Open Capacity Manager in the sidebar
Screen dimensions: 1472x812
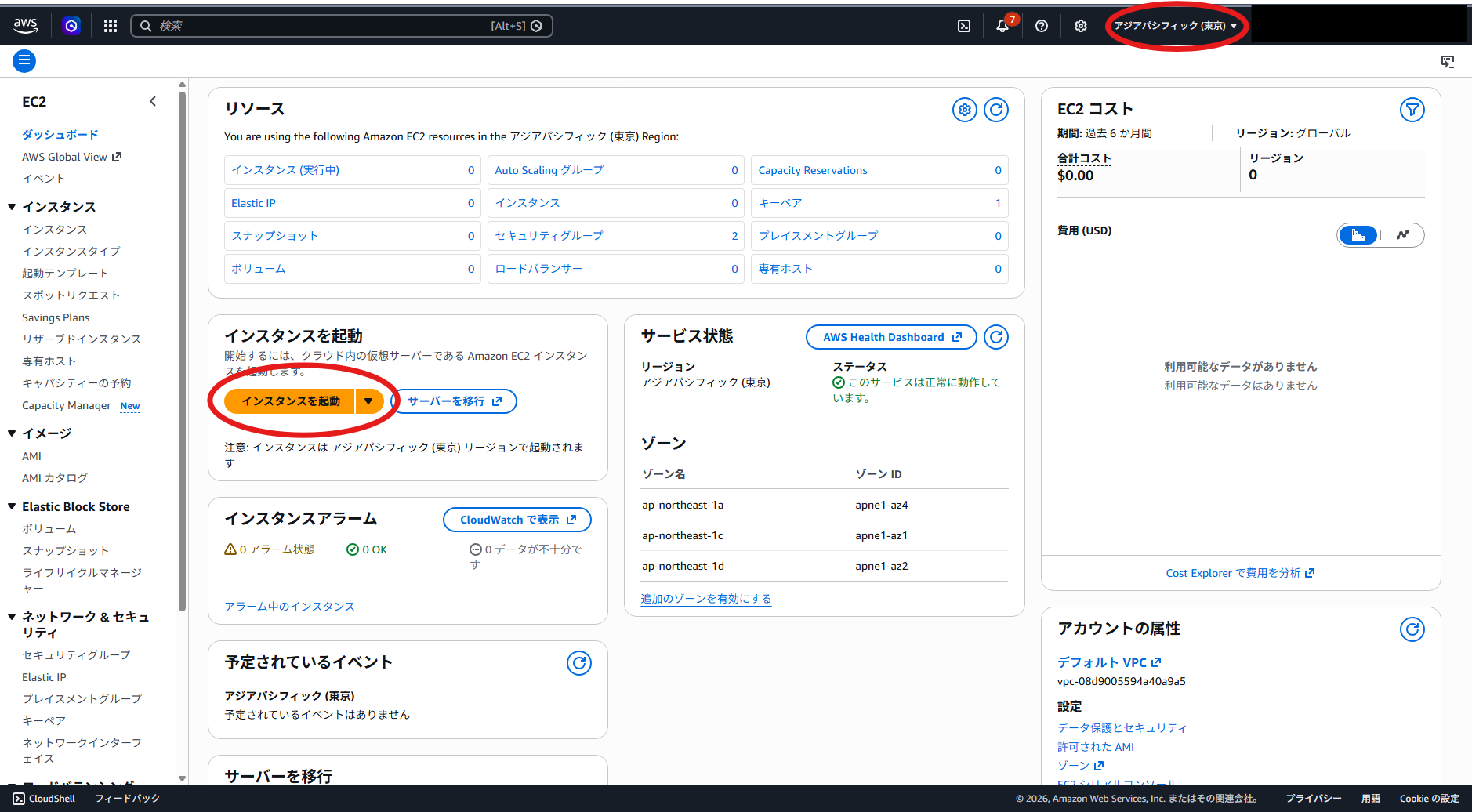(67, 405)
